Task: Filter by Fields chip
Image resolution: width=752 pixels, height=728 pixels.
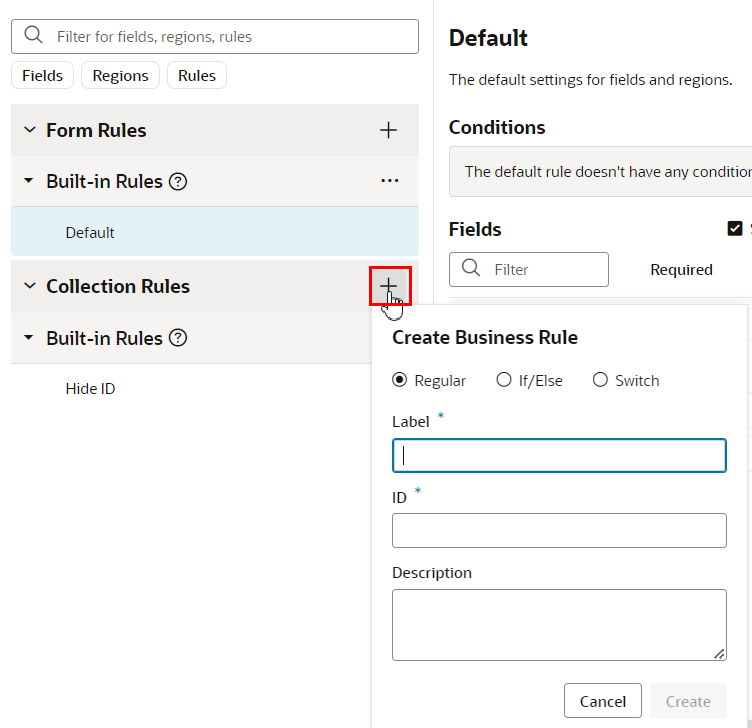Action: coord(42,75)
